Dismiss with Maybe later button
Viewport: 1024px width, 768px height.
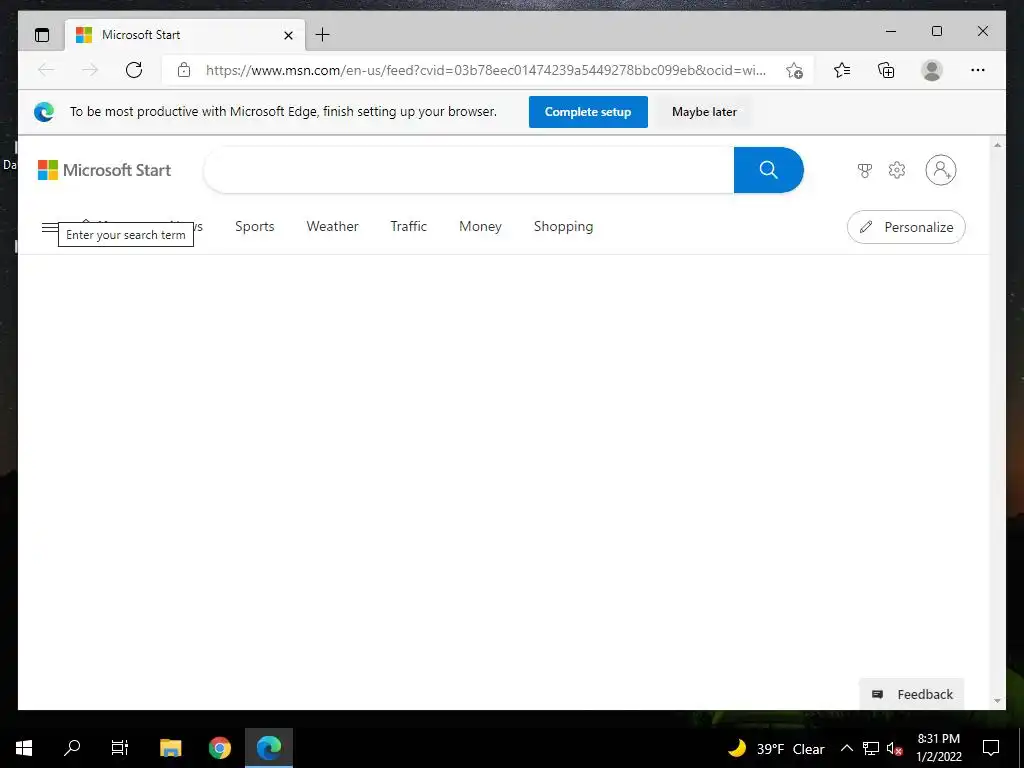(704, 112)
